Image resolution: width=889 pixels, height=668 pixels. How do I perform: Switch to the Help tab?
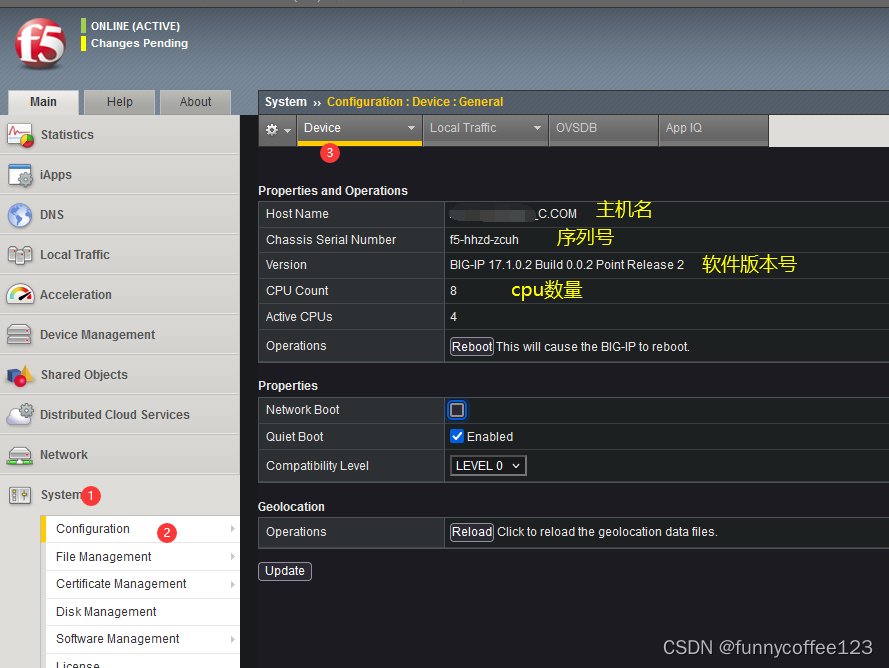[x=120, y=102]
